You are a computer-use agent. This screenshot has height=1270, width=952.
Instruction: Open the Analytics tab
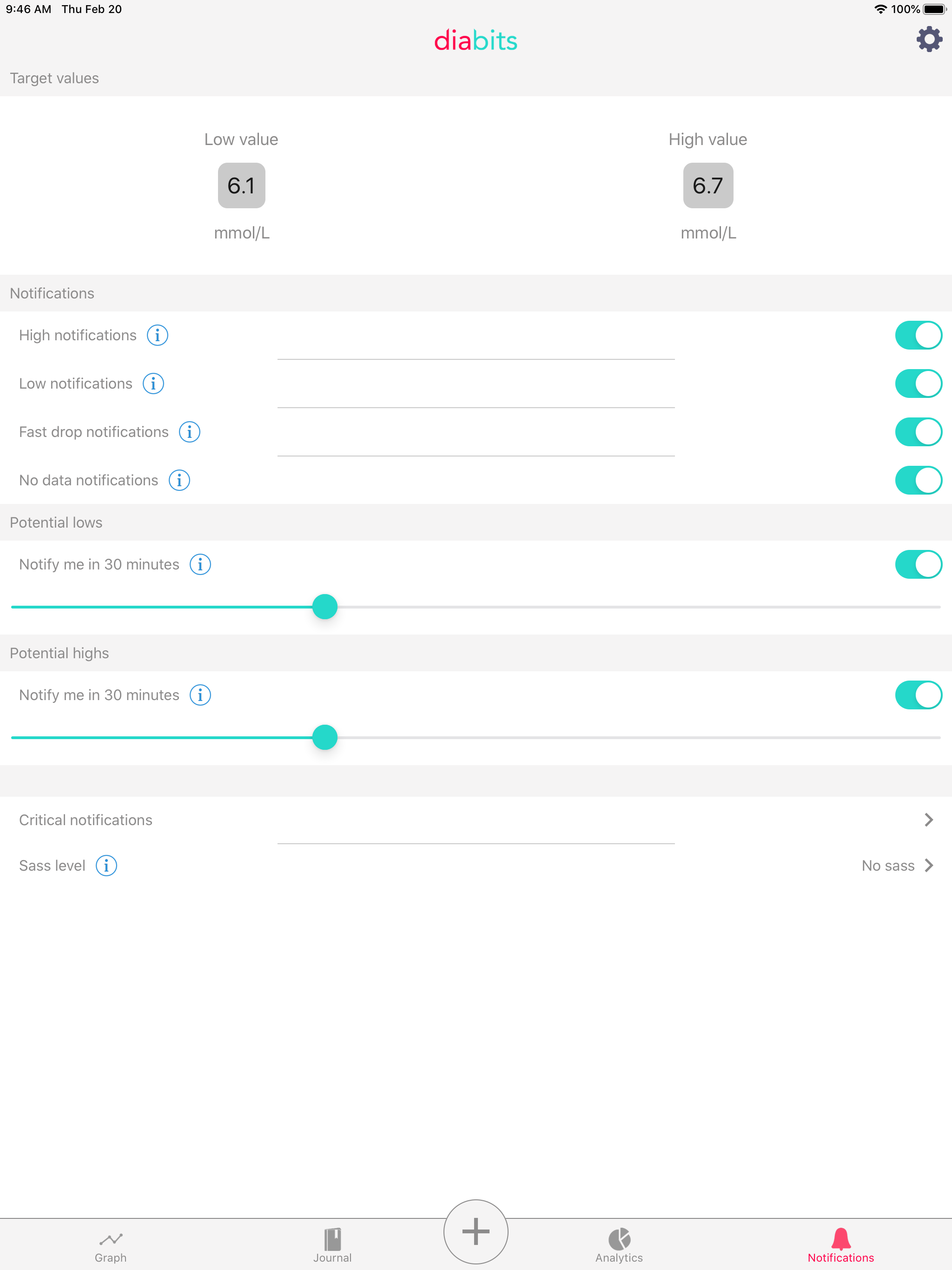pos(619,1246)
